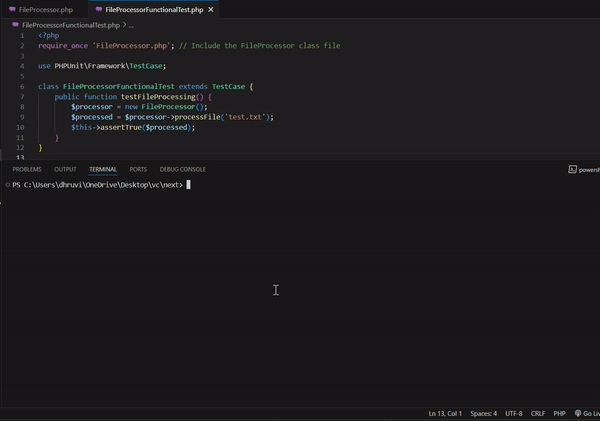
Task: Select the FileProcessorFunctionalTest.php editor tab
Action: pos(154,10)
